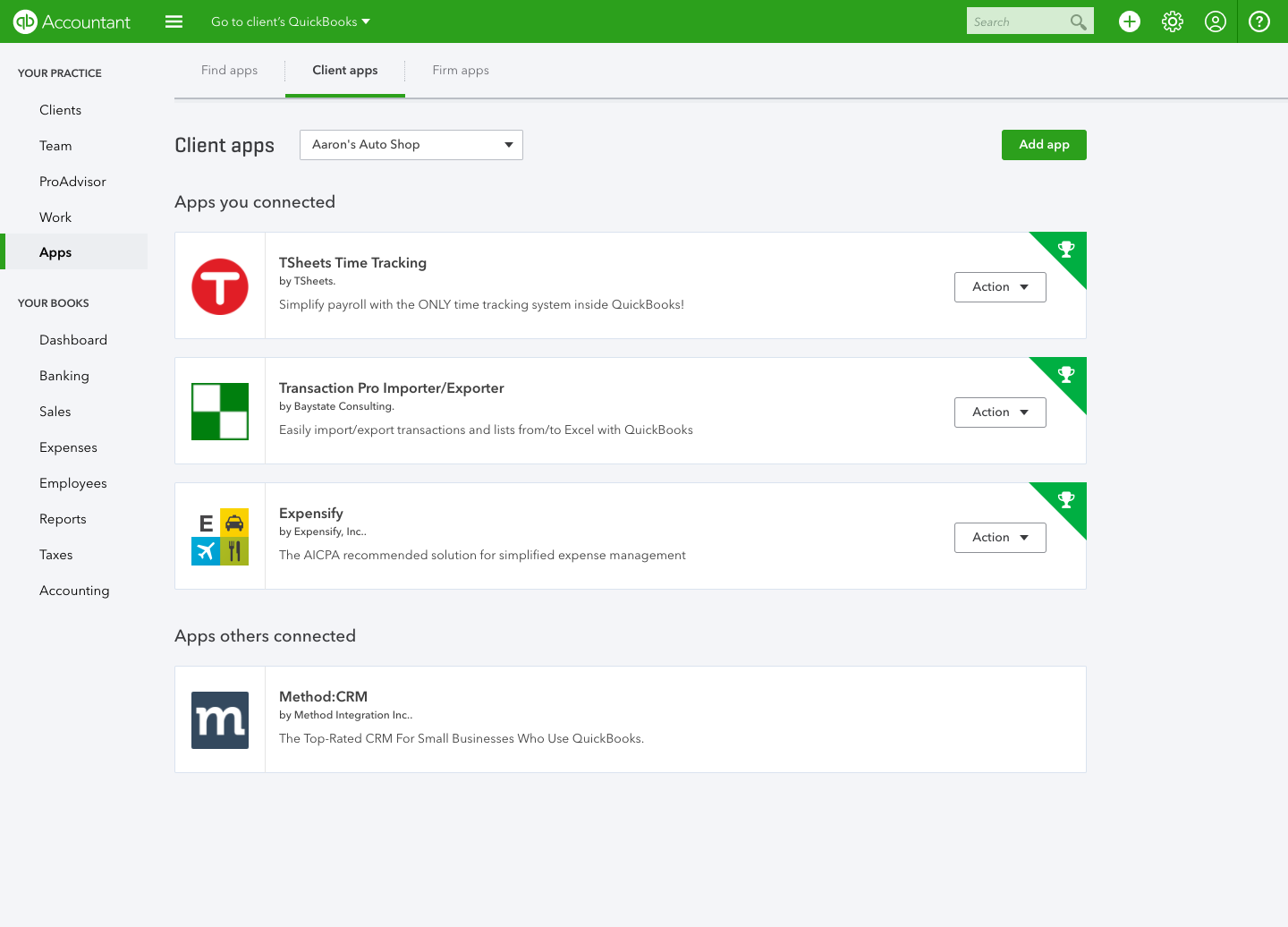1288x927 pixels.
Task: Open the user profile icon
Action: [x=1216, y=21]
